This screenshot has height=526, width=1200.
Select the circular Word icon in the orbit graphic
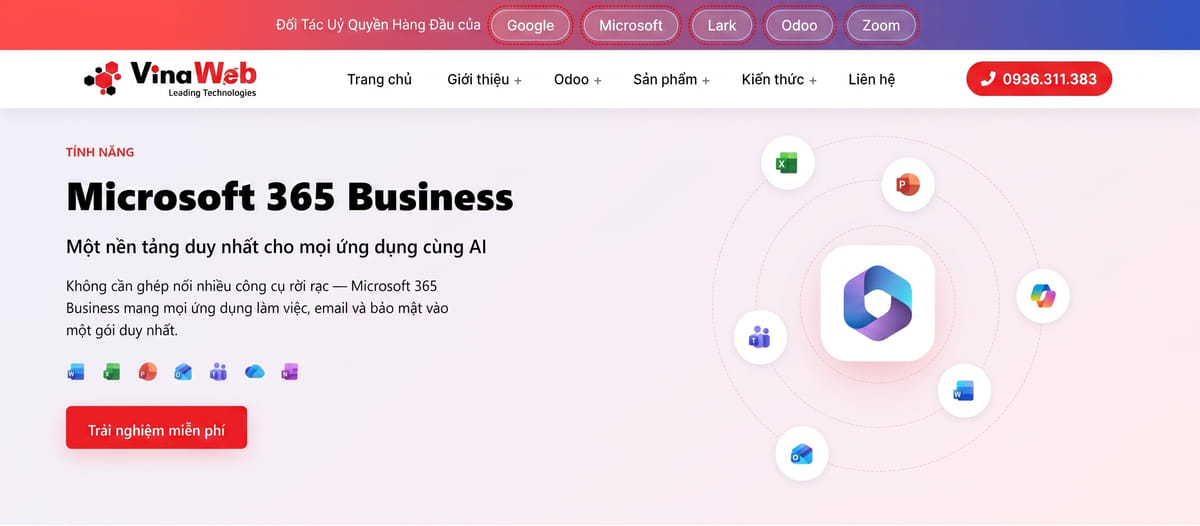click(964, 391)
